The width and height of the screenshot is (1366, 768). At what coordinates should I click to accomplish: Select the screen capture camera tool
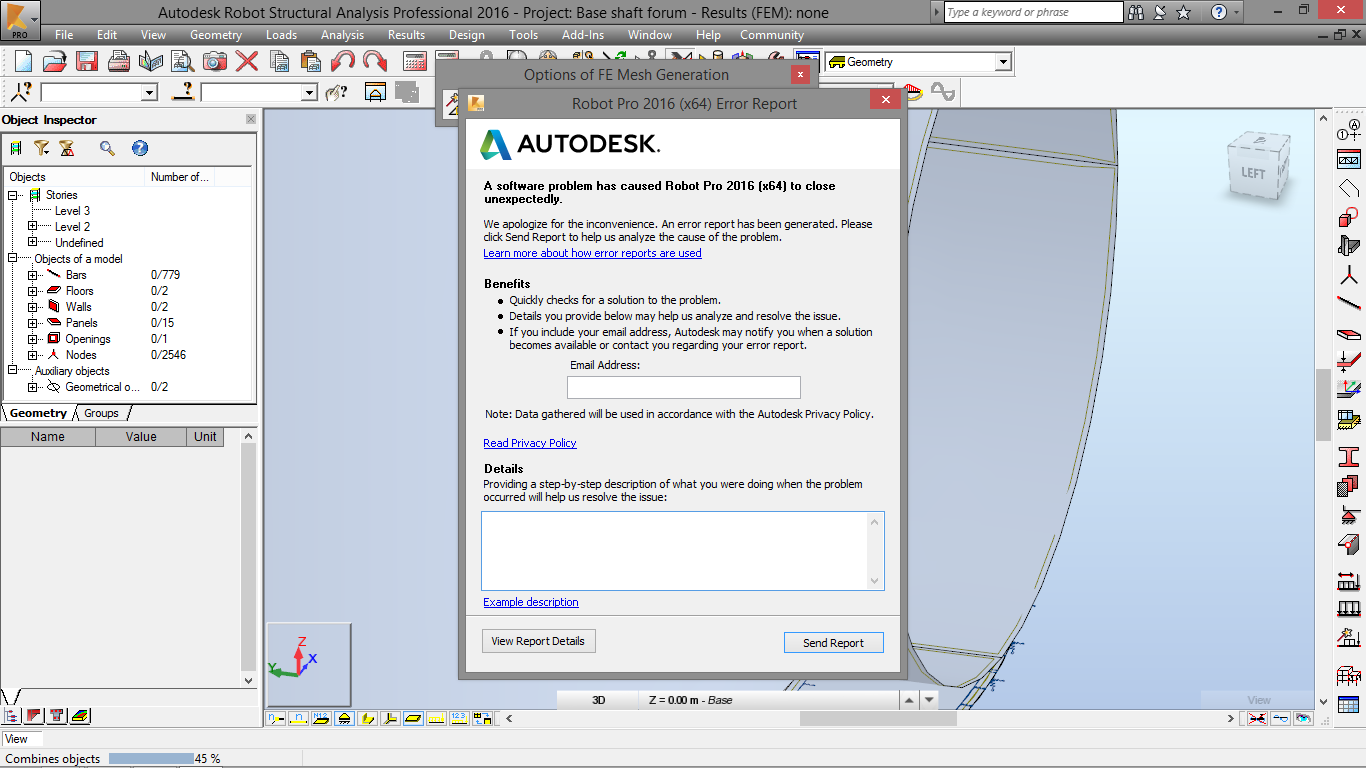214,61
